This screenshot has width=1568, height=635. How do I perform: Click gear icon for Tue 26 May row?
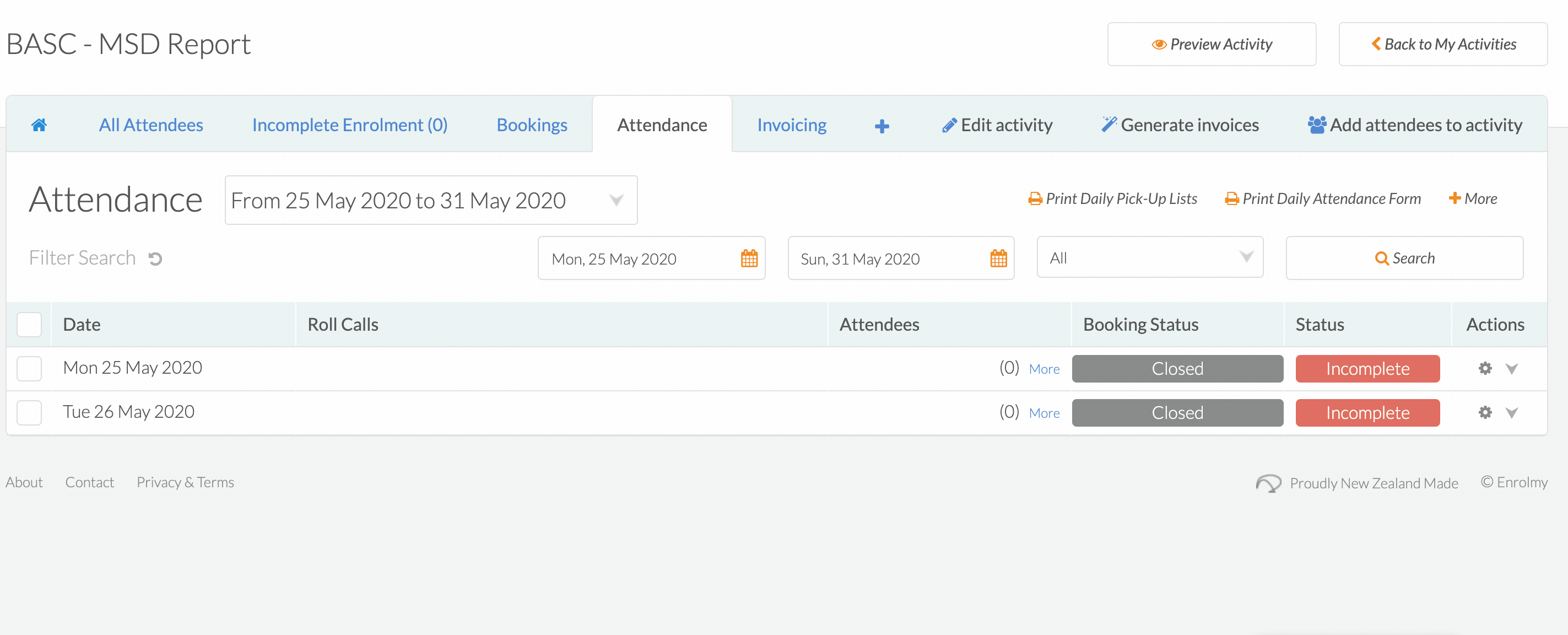pos(1485,412)
